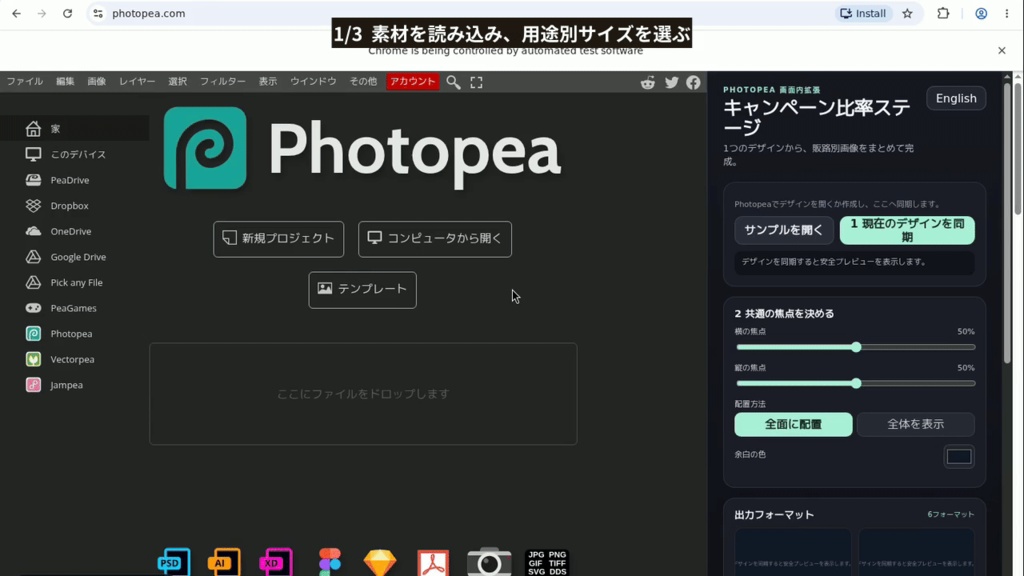This screenshot has height=576, width=1024.
Task: Click the サンプルを開く button
Action: pyautogui.click(x=784, y=231)
